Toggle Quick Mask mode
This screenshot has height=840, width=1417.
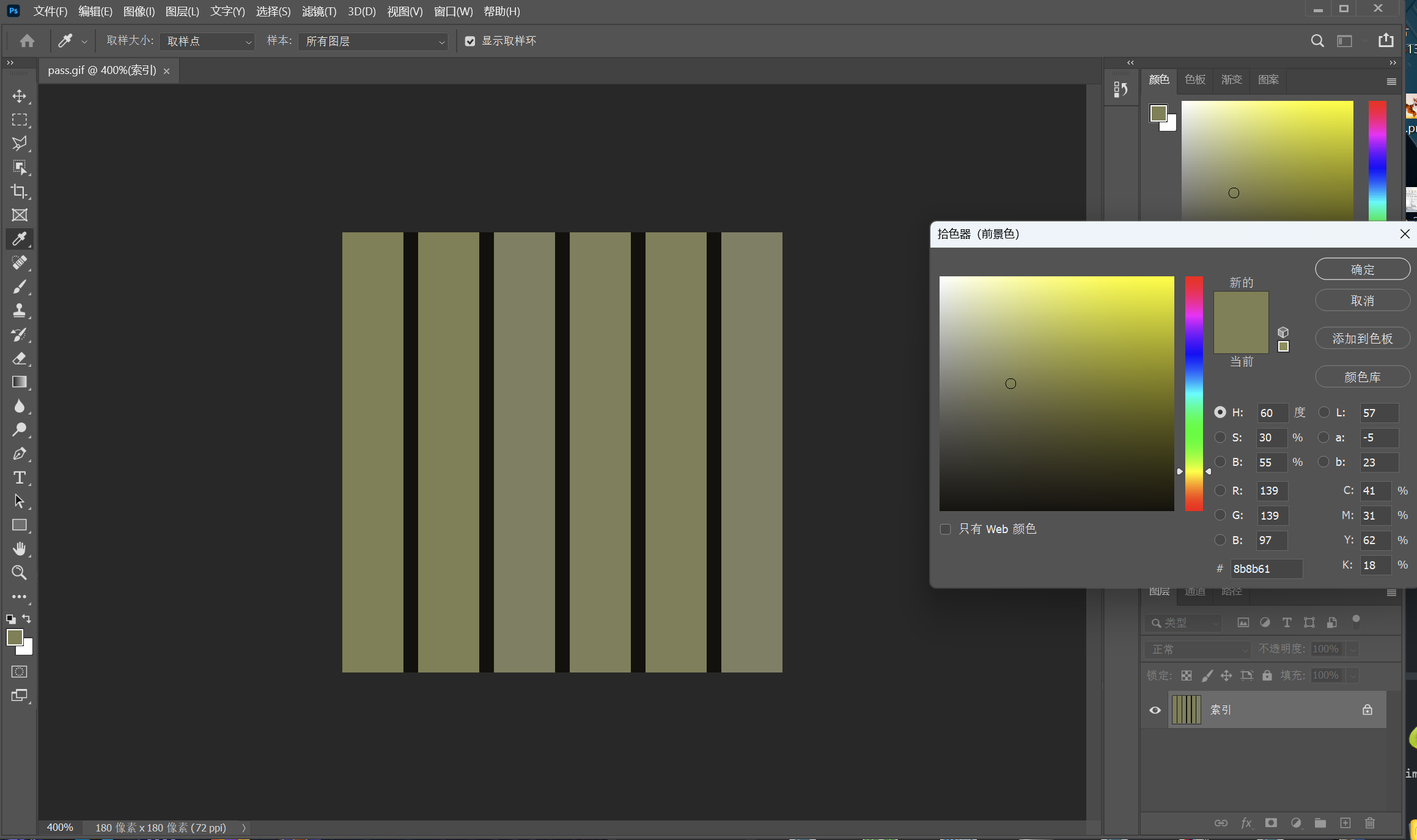point(20,672)
